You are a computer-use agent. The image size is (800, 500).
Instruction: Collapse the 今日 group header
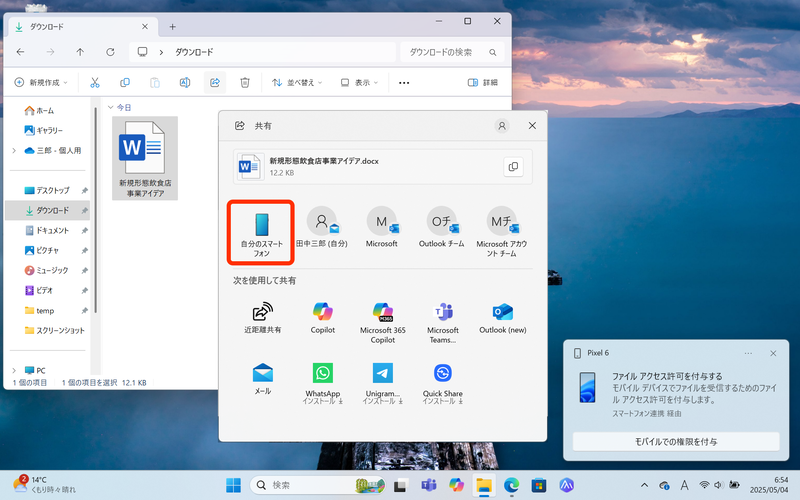[x=110, y=108]
